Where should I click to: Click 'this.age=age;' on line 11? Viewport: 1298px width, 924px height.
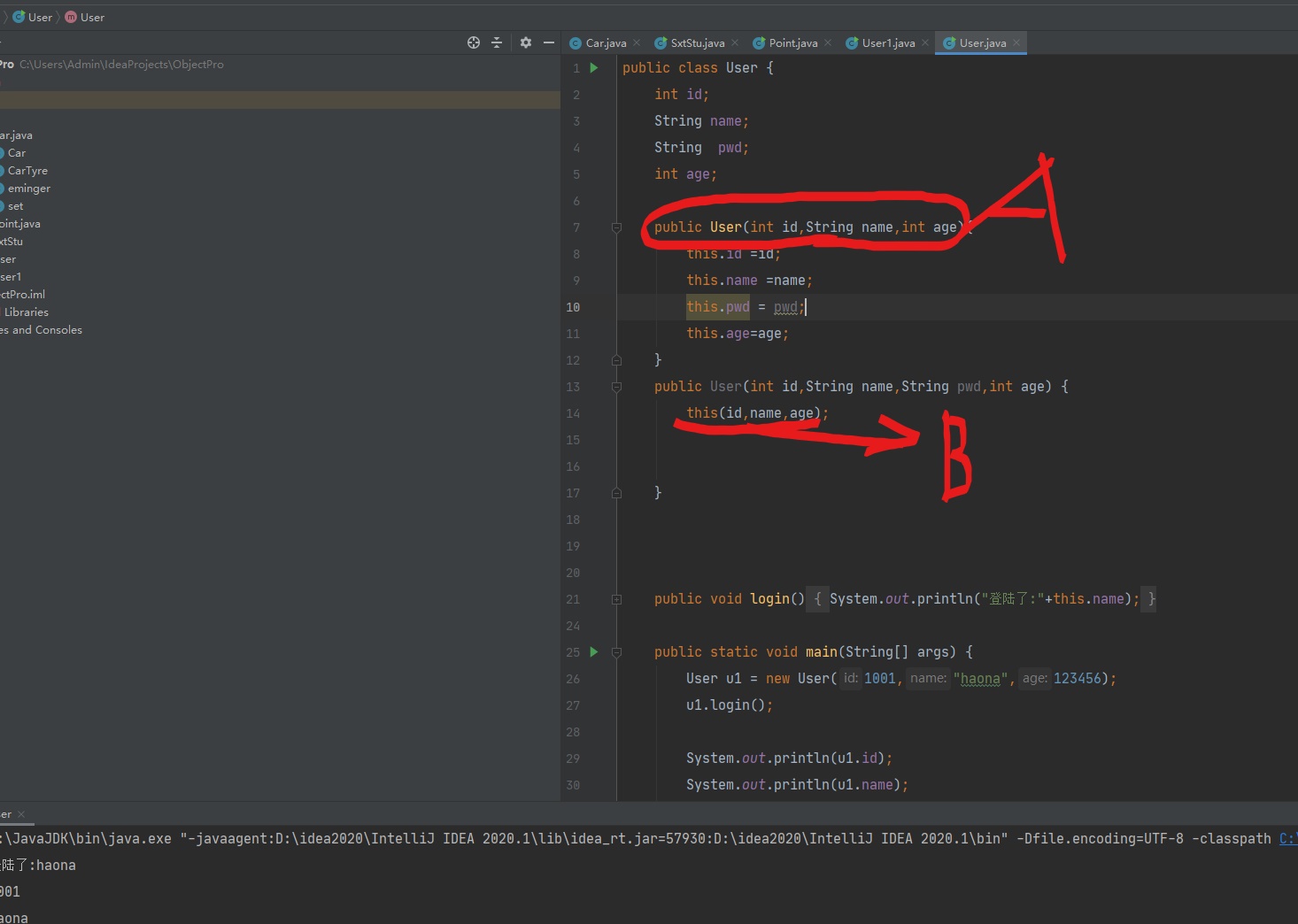738,334
